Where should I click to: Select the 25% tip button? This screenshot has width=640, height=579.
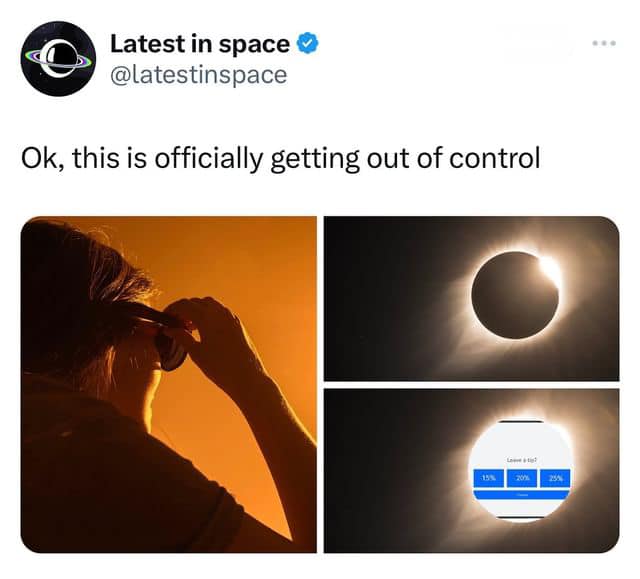click(555, 478)
